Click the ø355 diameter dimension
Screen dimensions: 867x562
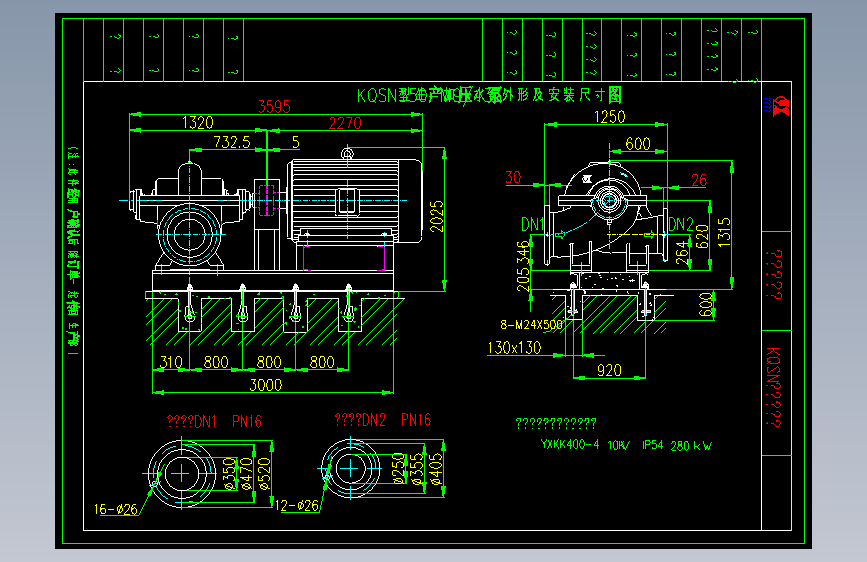point(418,469)
